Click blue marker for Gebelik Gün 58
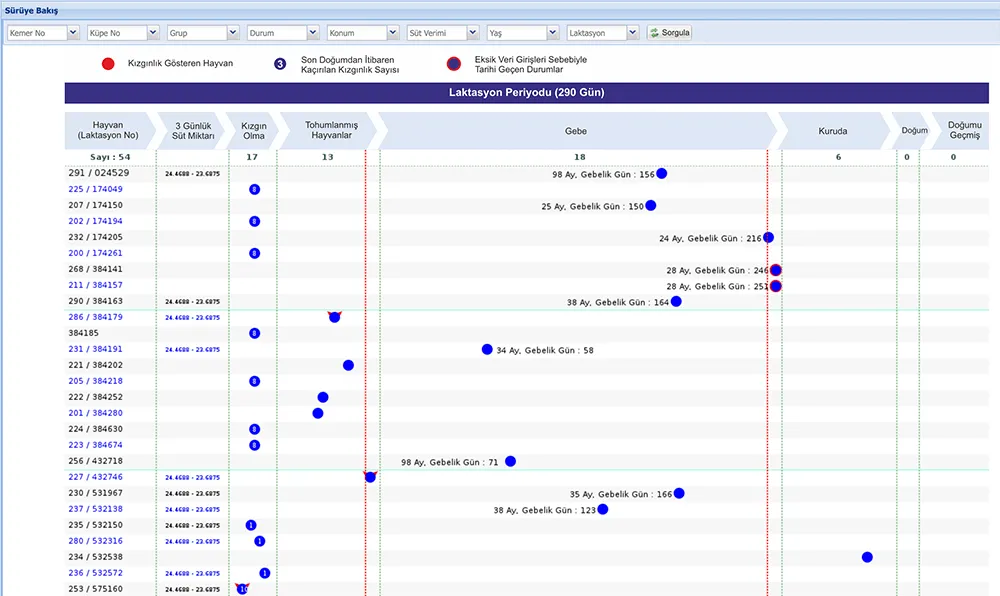The height and width of the screenshot is (596, 1000). (487, 349)
